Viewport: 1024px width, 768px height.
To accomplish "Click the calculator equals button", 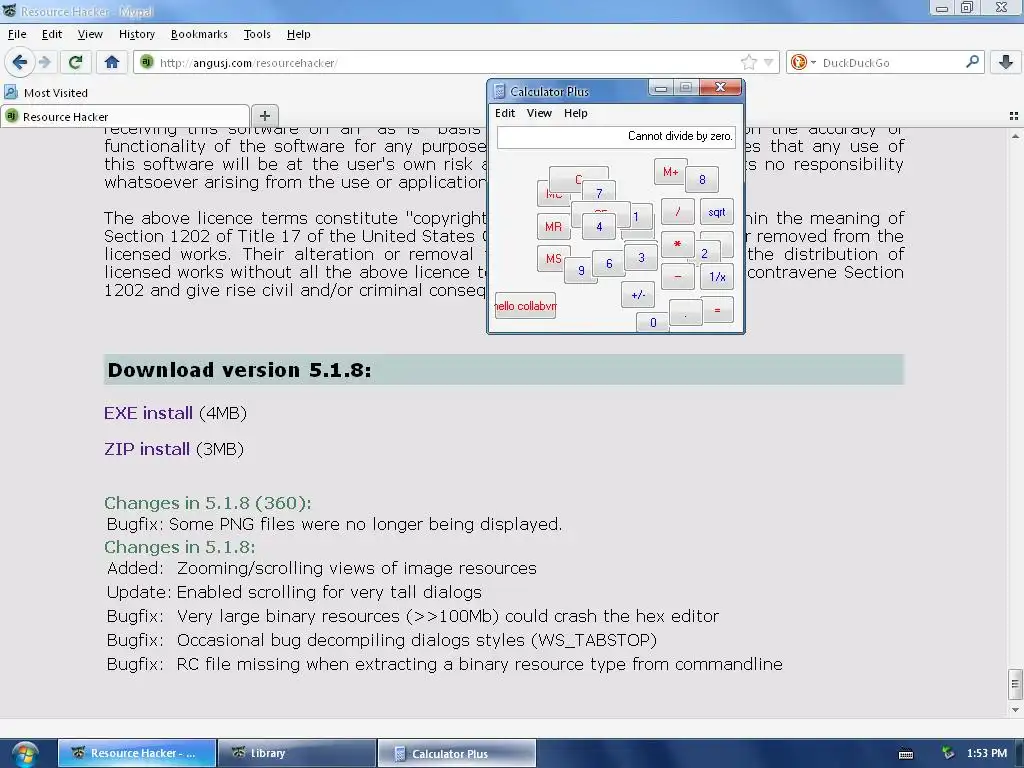I will coord(717,310).
